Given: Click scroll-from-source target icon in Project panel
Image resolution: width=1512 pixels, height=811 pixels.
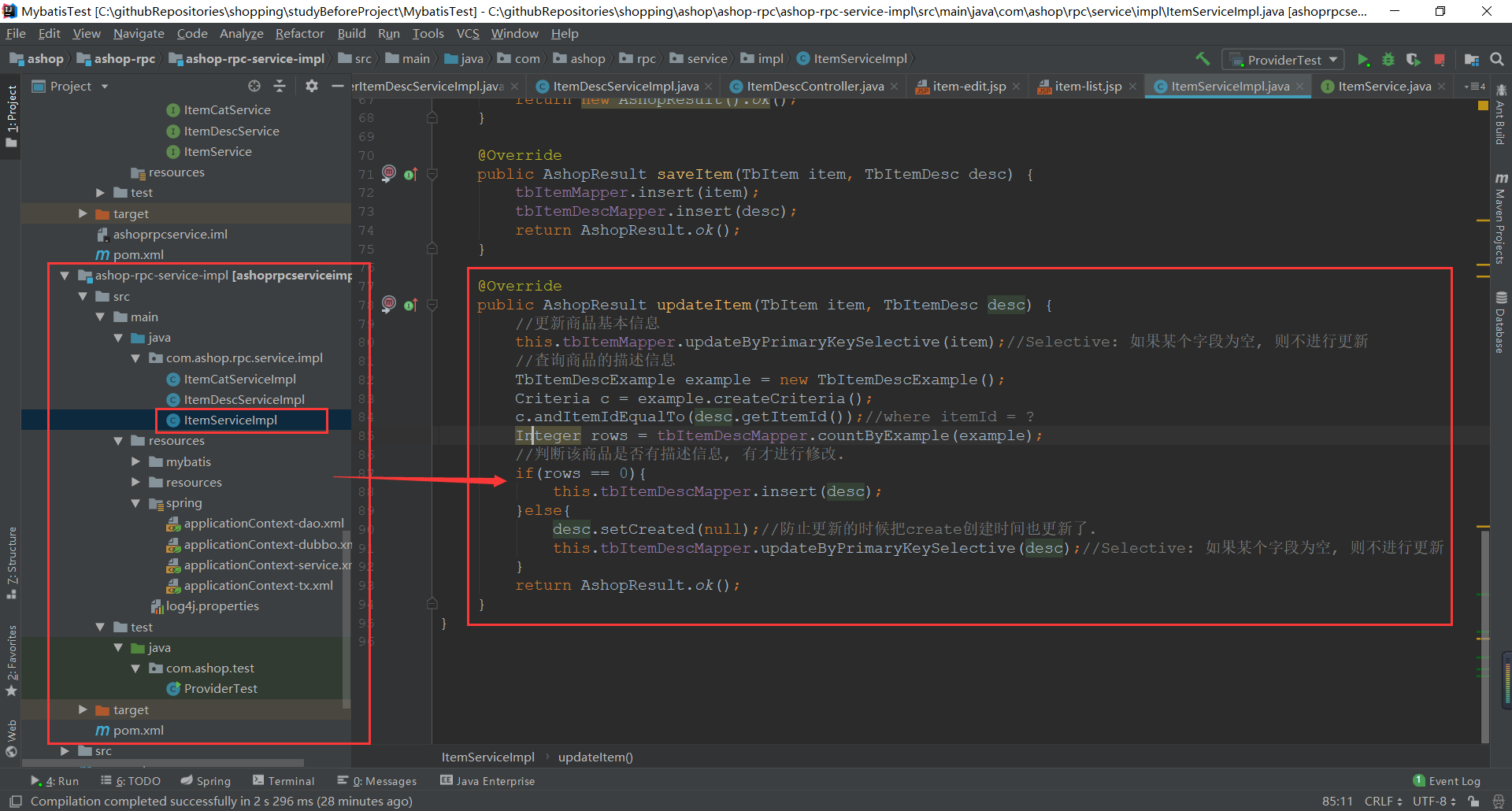Looking at the screenshot, I should (254, 86).
